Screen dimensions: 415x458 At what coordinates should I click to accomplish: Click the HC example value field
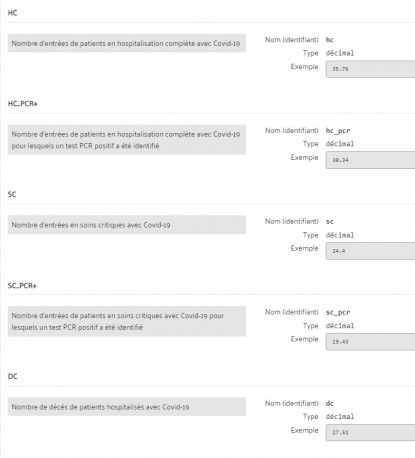coord(370,69)
